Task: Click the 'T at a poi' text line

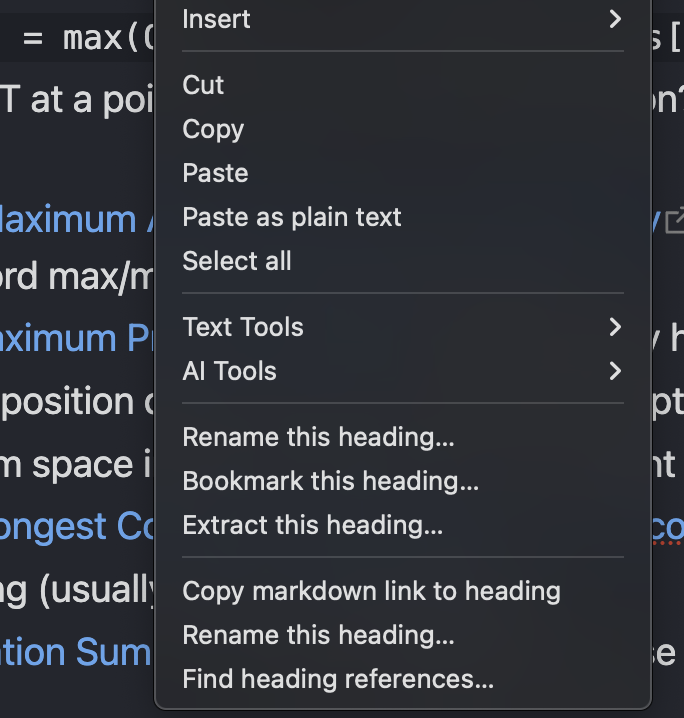Action: point(77,100)
